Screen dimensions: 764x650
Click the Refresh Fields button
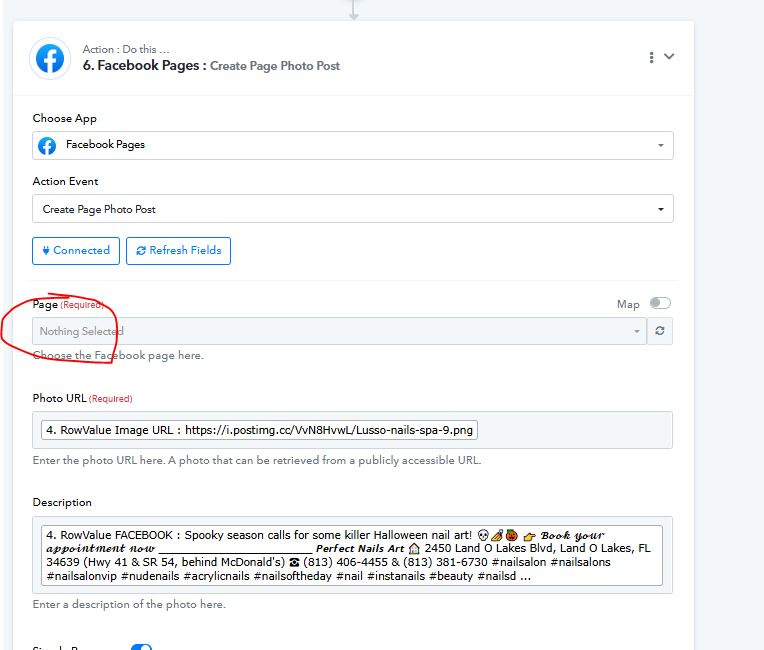[x=178, y=251]
